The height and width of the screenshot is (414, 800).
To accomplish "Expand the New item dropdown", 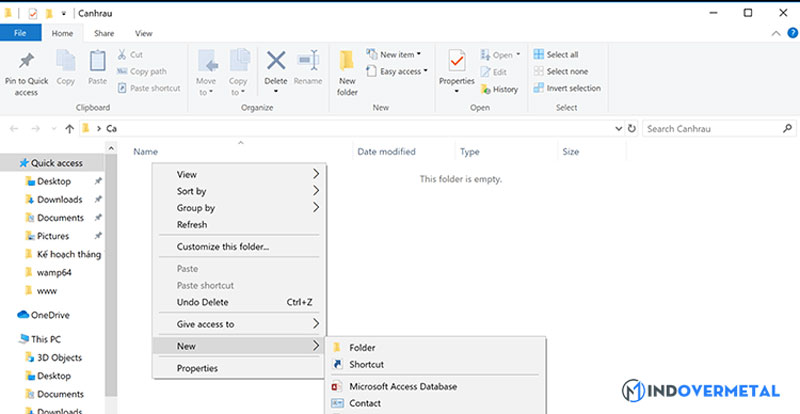I will 393,54.
